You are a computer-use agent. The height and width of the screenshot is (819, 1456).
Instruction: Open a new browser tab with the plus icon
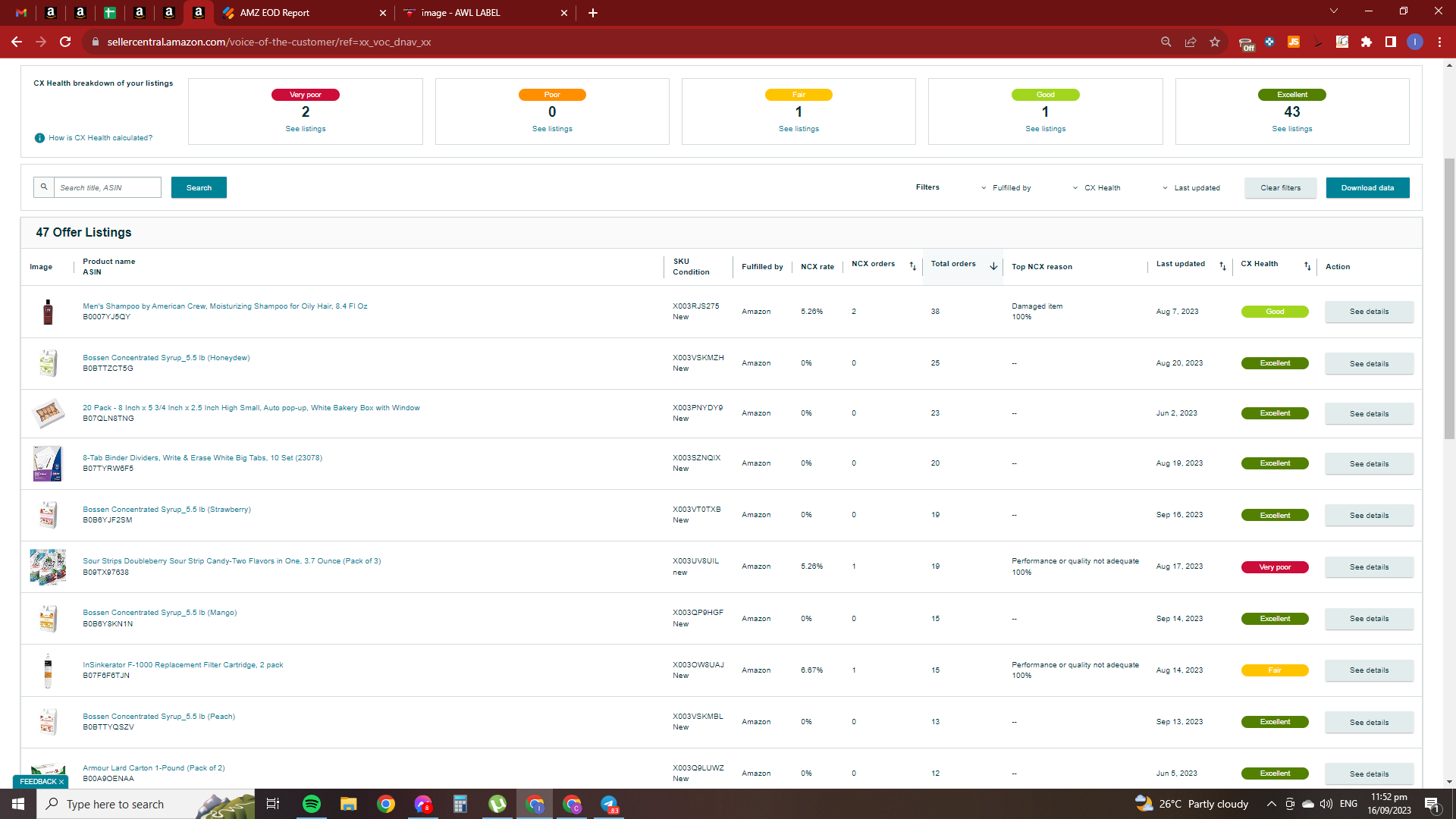[593, 13]
